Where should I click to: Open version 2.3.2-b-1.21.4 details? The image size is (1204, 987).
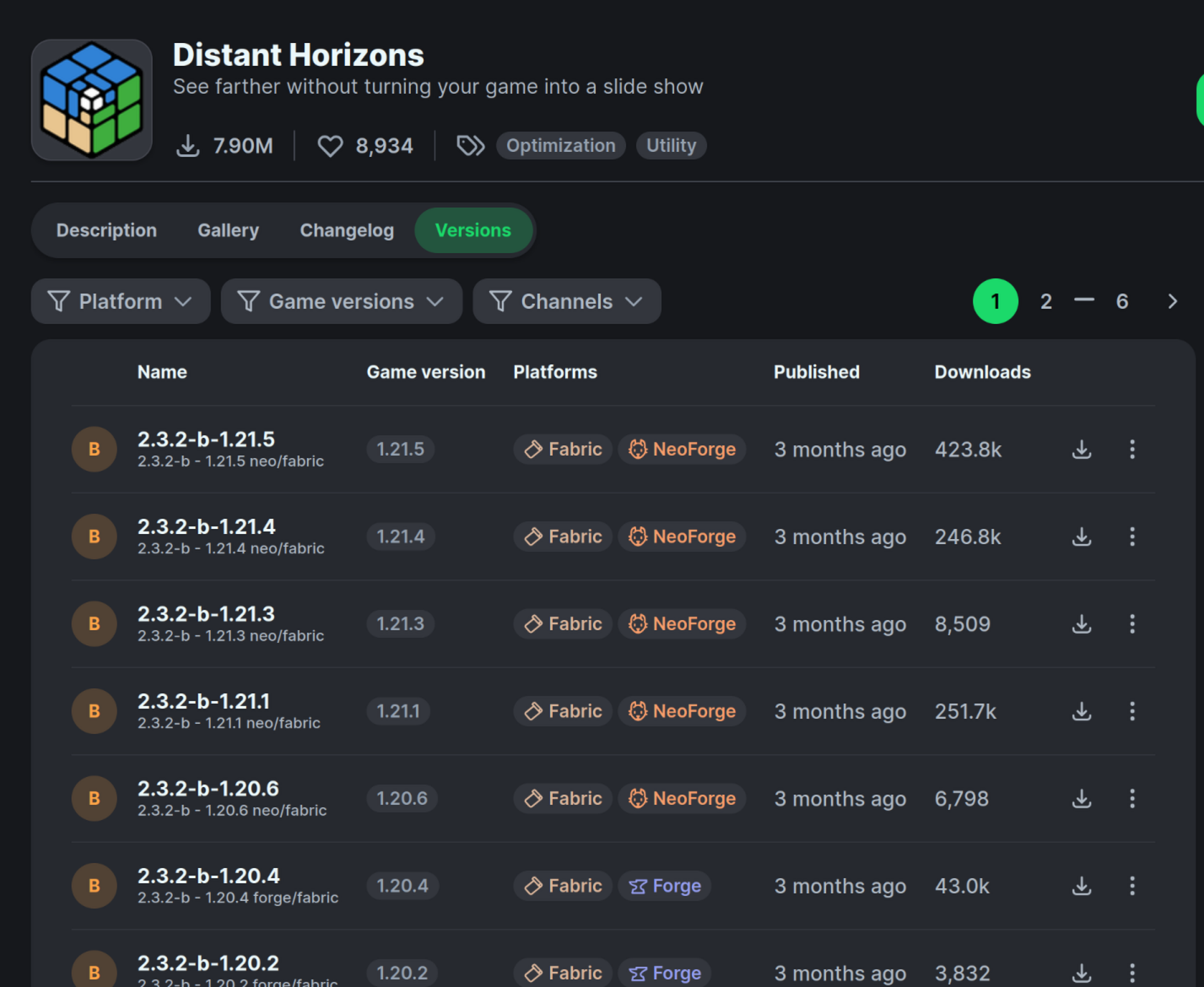click(206, 526)
